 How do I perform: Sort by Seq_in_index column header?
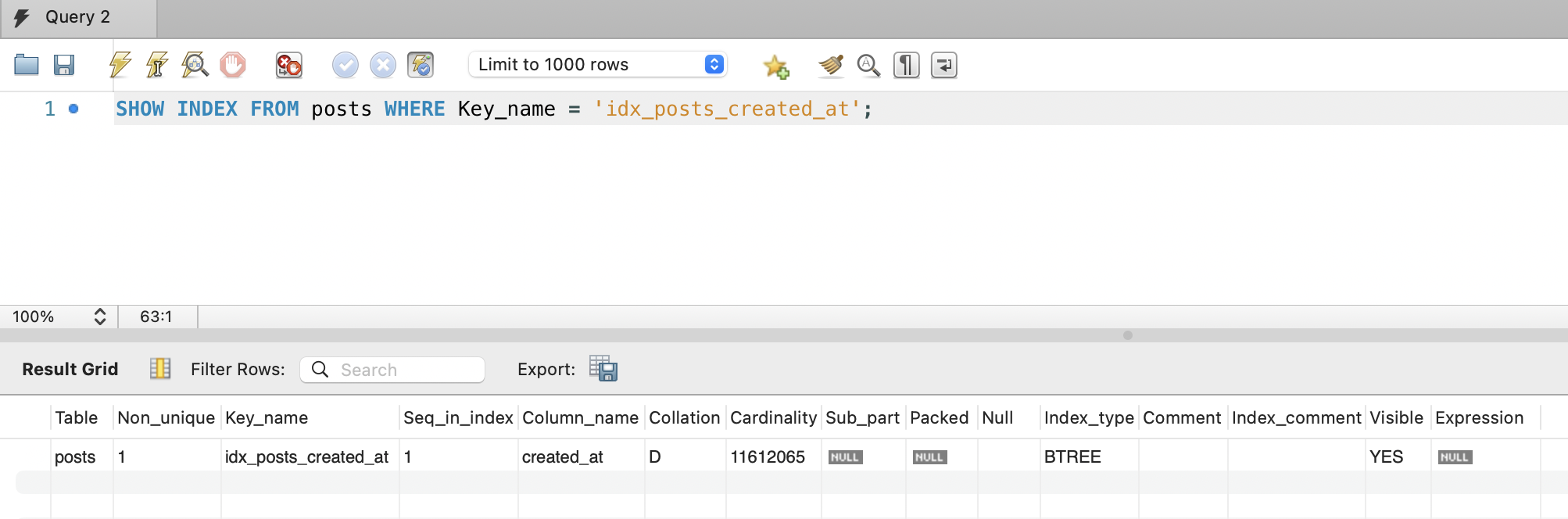pyautogui.click(x=458, y=417)
